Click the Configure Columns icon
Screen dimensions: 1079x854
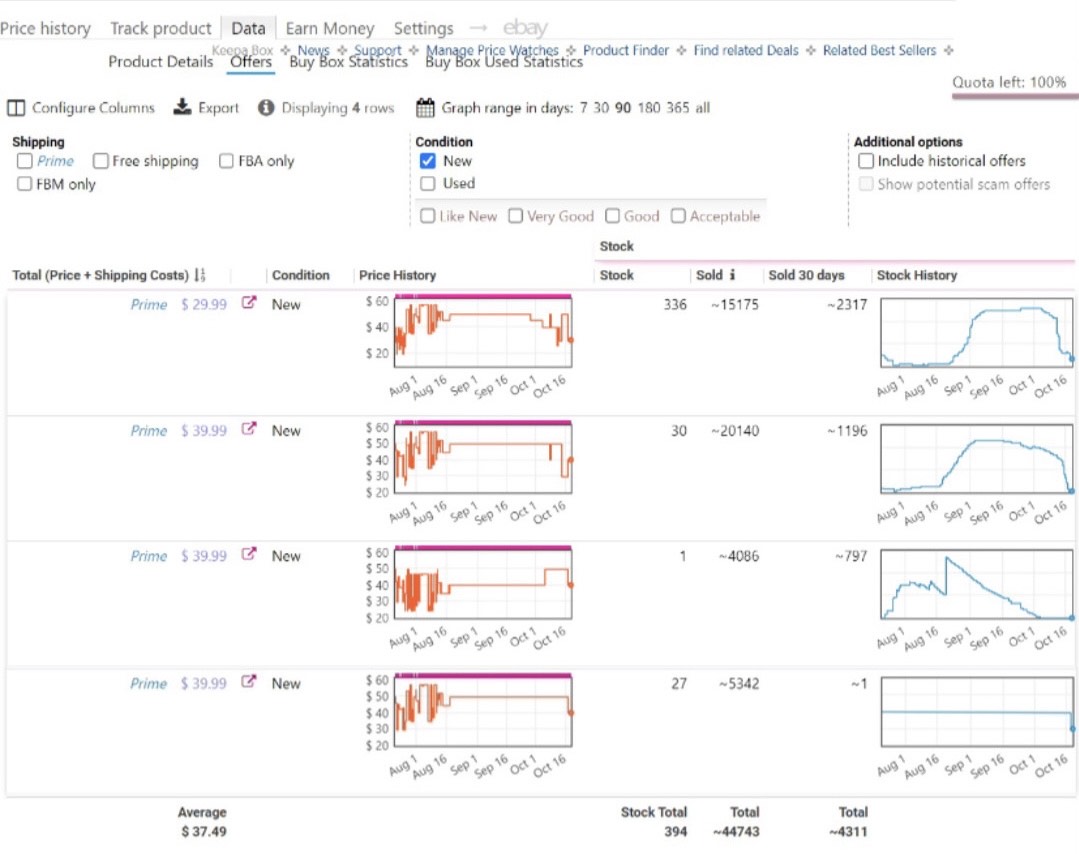tap(16, 108)
